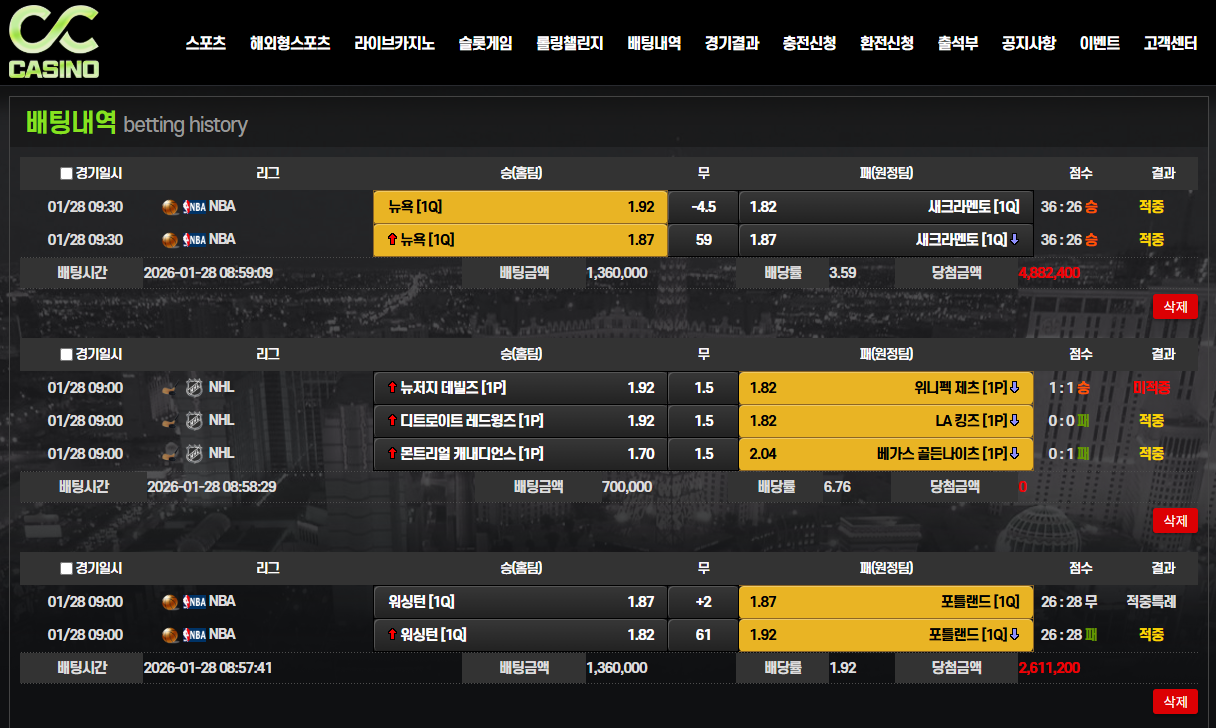
Task: Click the red up arrow beside 디트로이트 레드윙즈
Action: 392,421
